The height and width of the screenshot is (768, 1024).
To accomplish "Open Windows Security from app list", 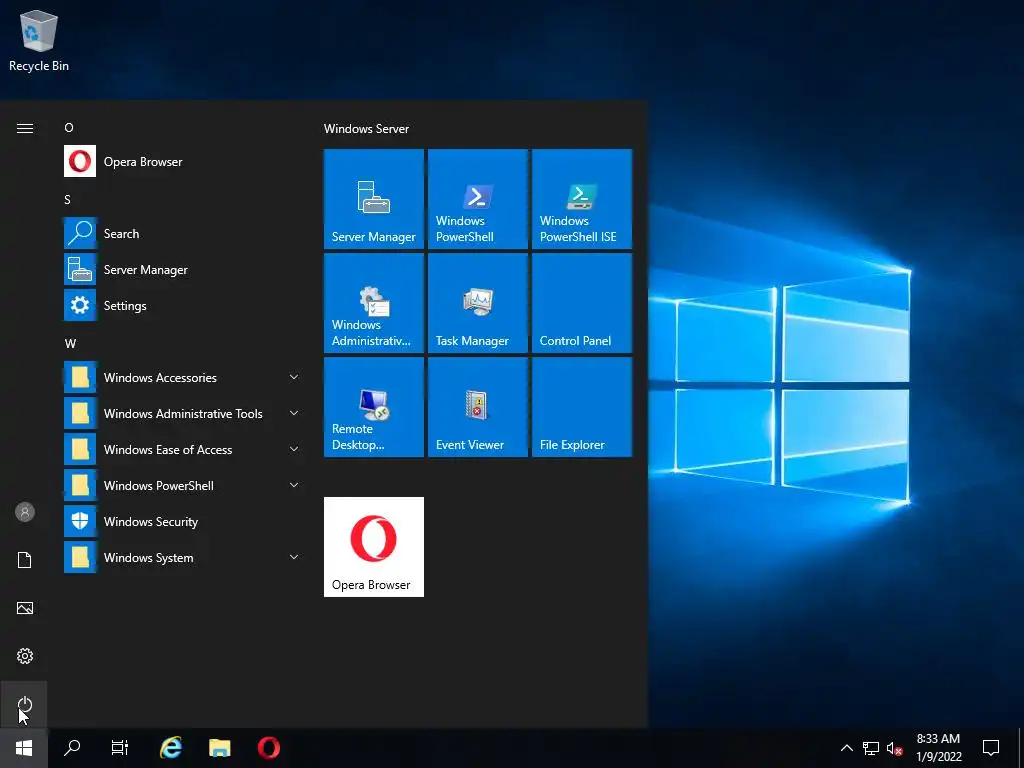I will point(183,522).
